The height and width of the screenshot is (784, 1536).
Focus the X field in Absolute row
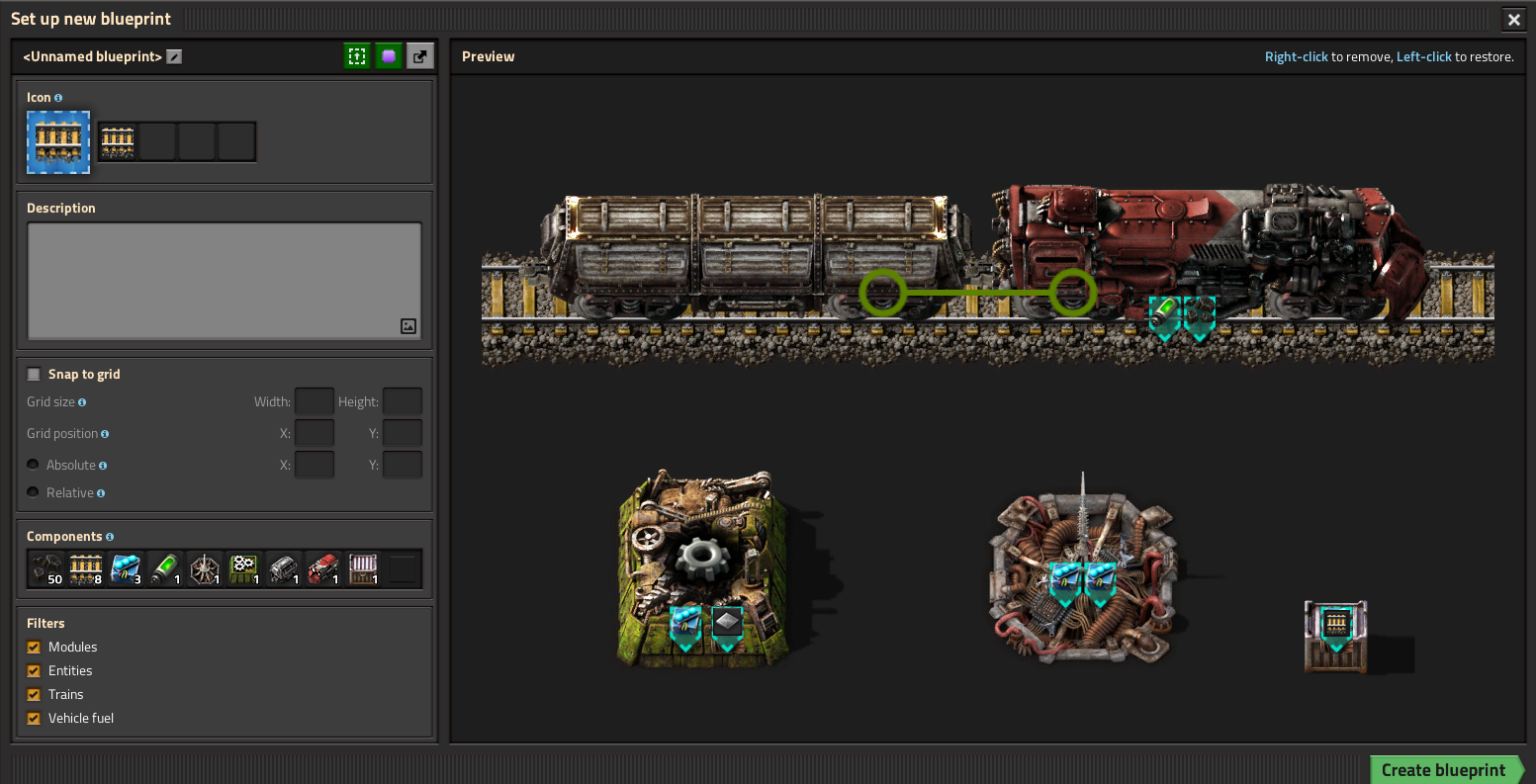(x=315, y=465)
